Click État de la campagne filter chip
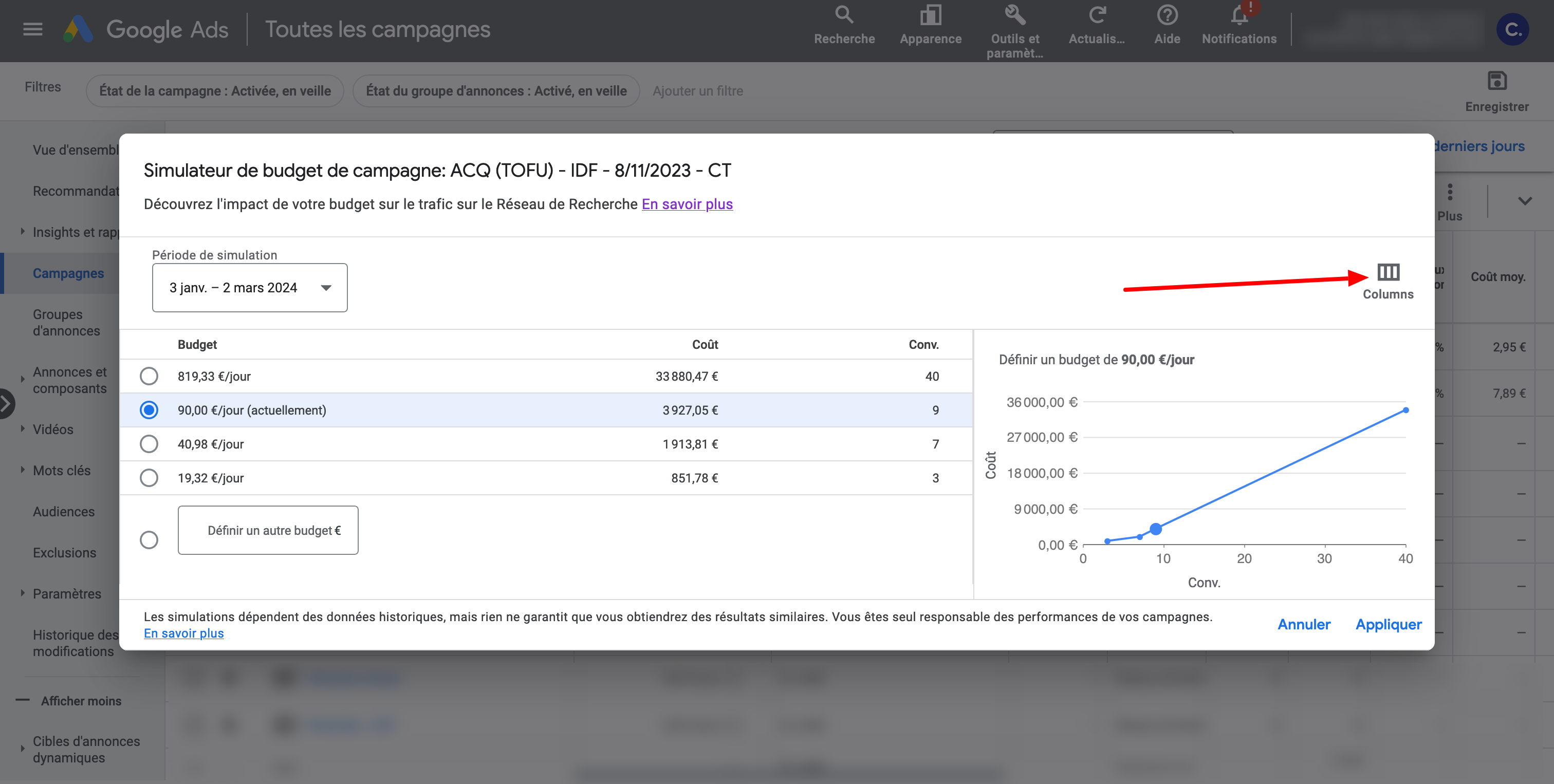The image size is (1554, 784). click(215, 90)
